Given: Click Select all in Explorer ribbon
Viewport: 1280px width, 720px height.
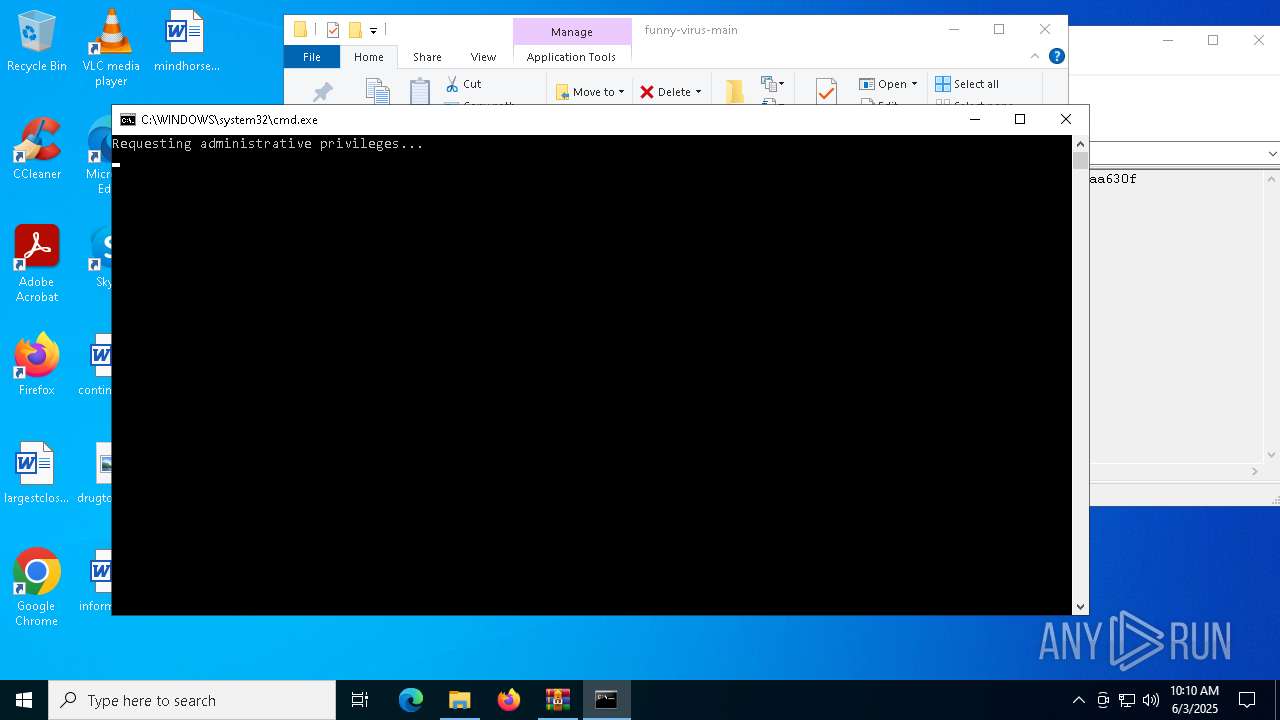Looking at the screenshot, I should point(967,84).
